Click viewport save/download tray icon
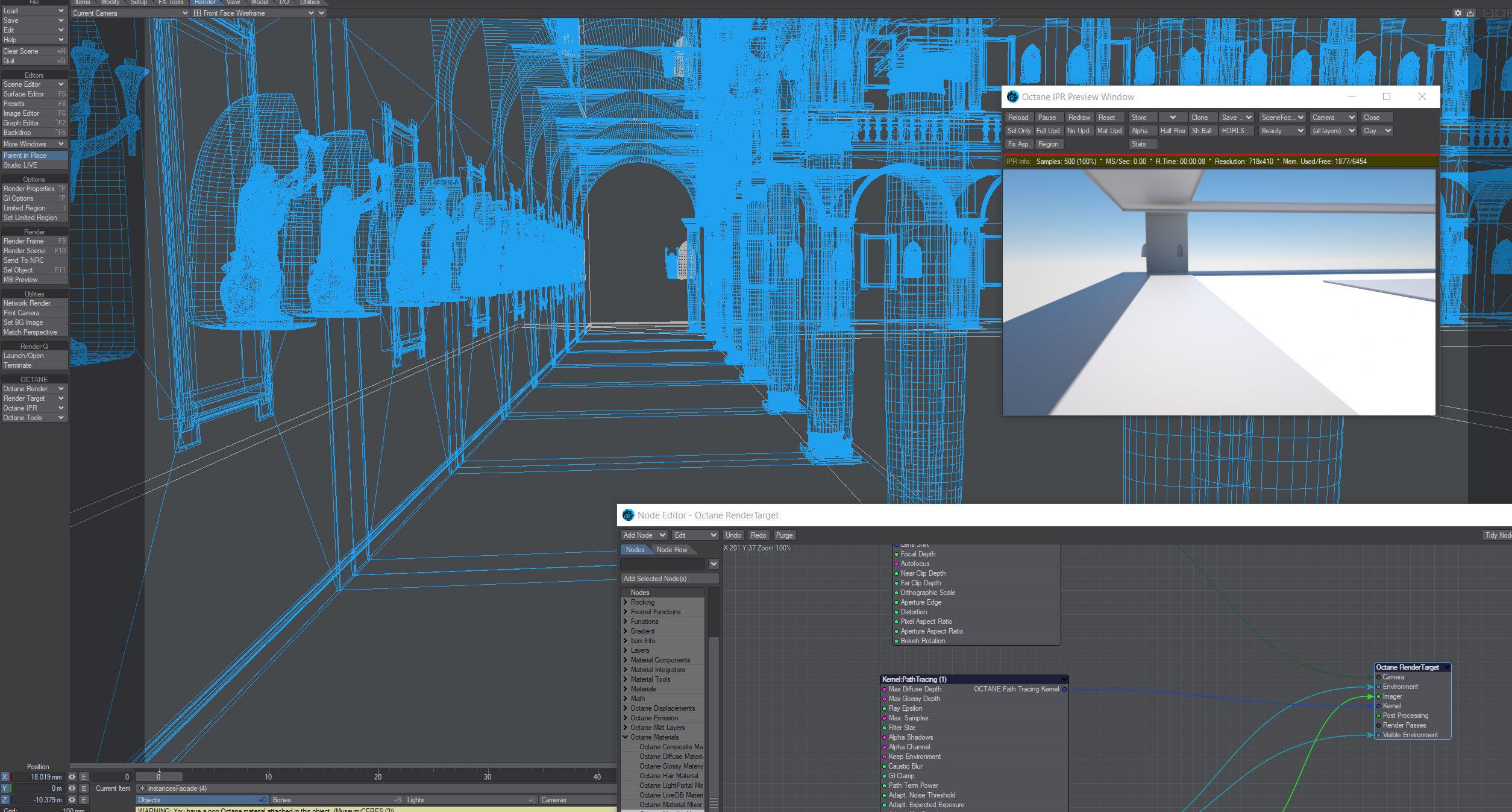The image size is (1512, 812). (x=1470, y=13)
